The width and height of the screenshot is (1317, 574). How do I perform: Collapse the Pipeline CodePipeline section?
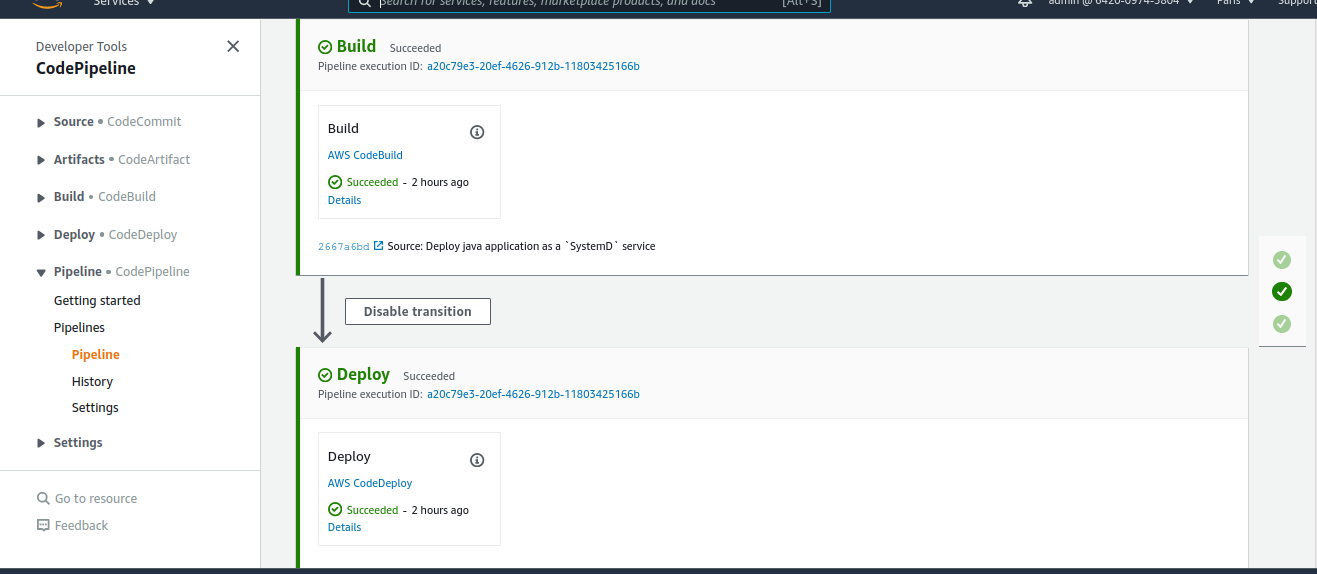(41, 272)
